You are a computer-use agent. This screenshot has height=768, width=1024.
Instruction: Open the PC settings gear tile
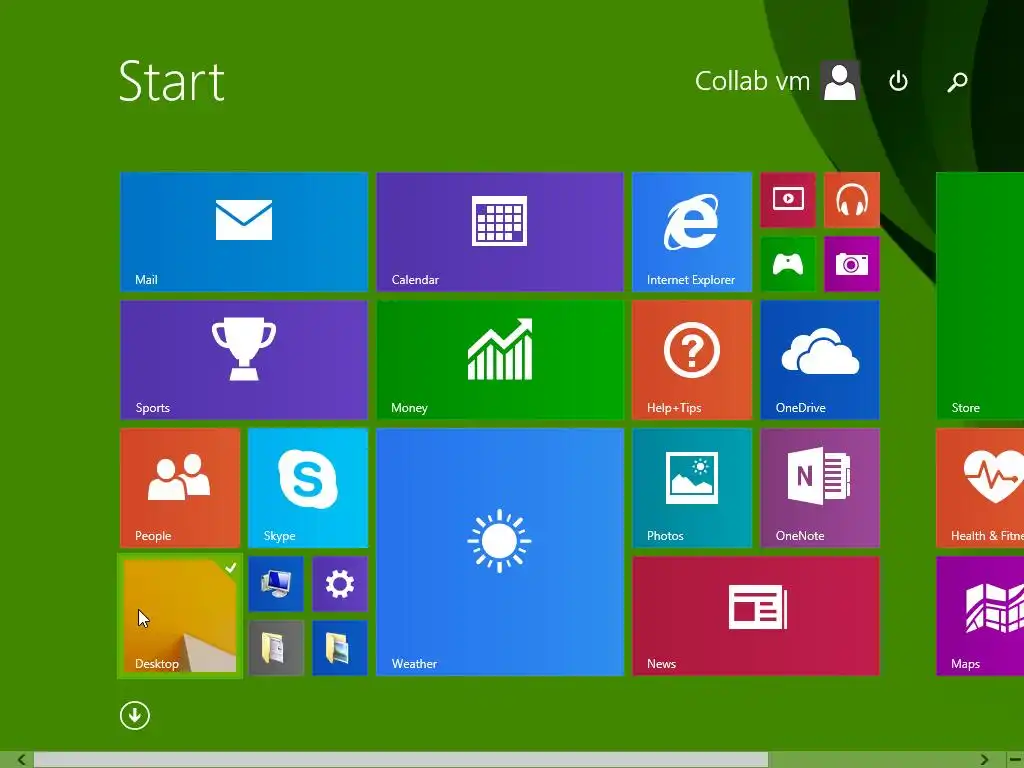340,584
